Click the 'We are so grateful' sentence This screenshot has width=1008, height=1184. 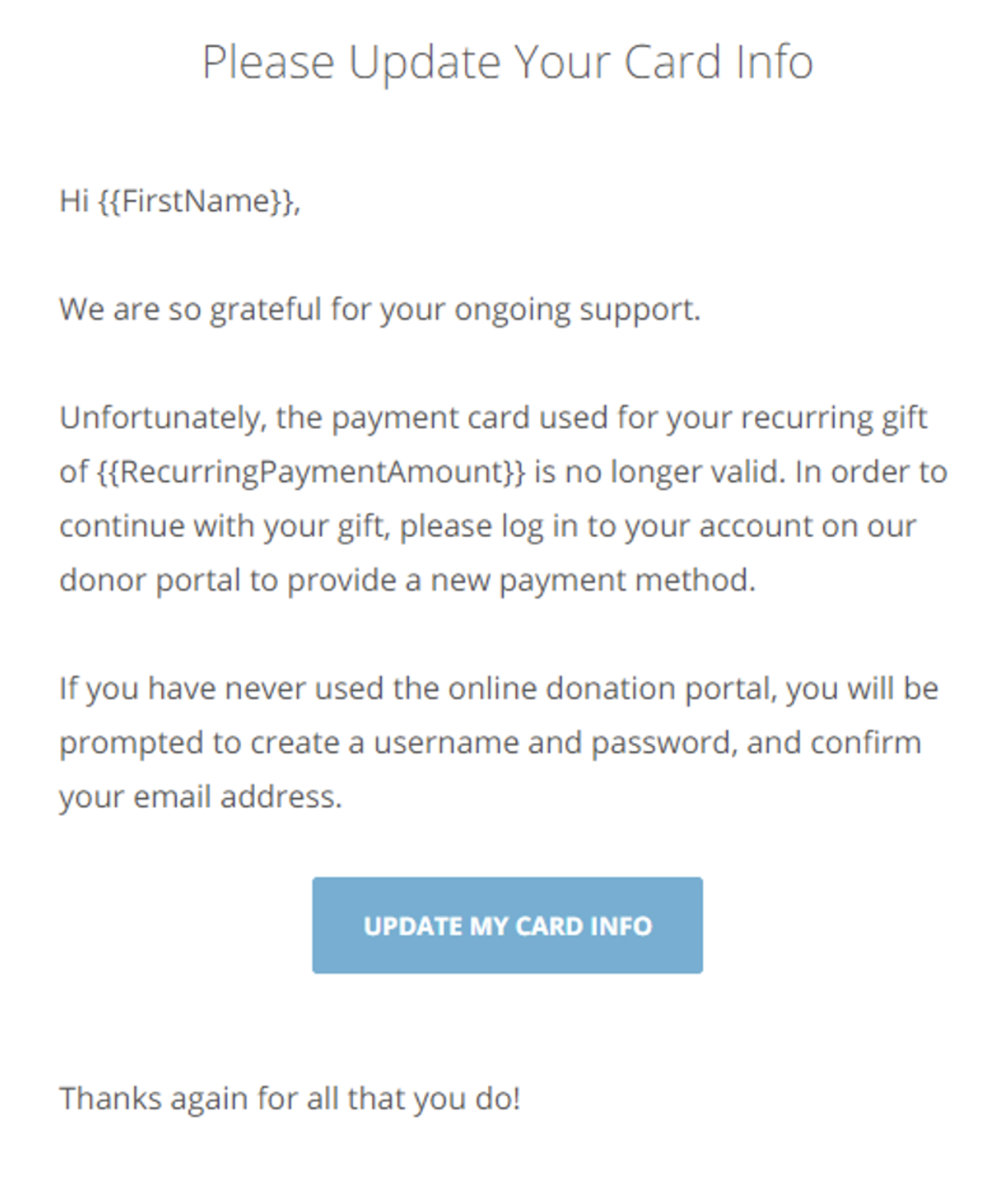379,310
